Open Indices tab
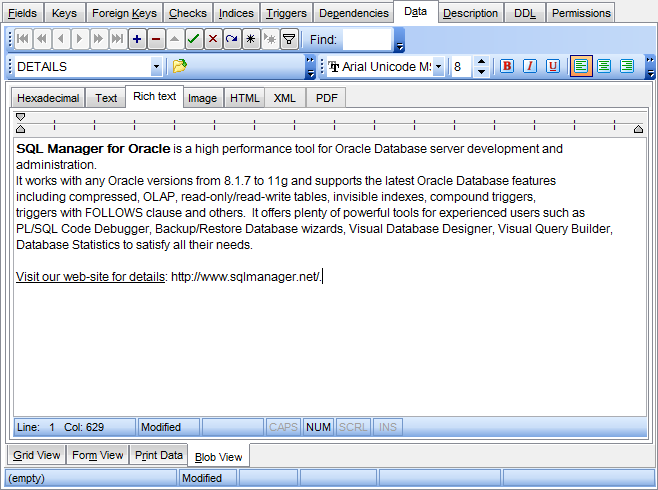 tap(236, 13)
